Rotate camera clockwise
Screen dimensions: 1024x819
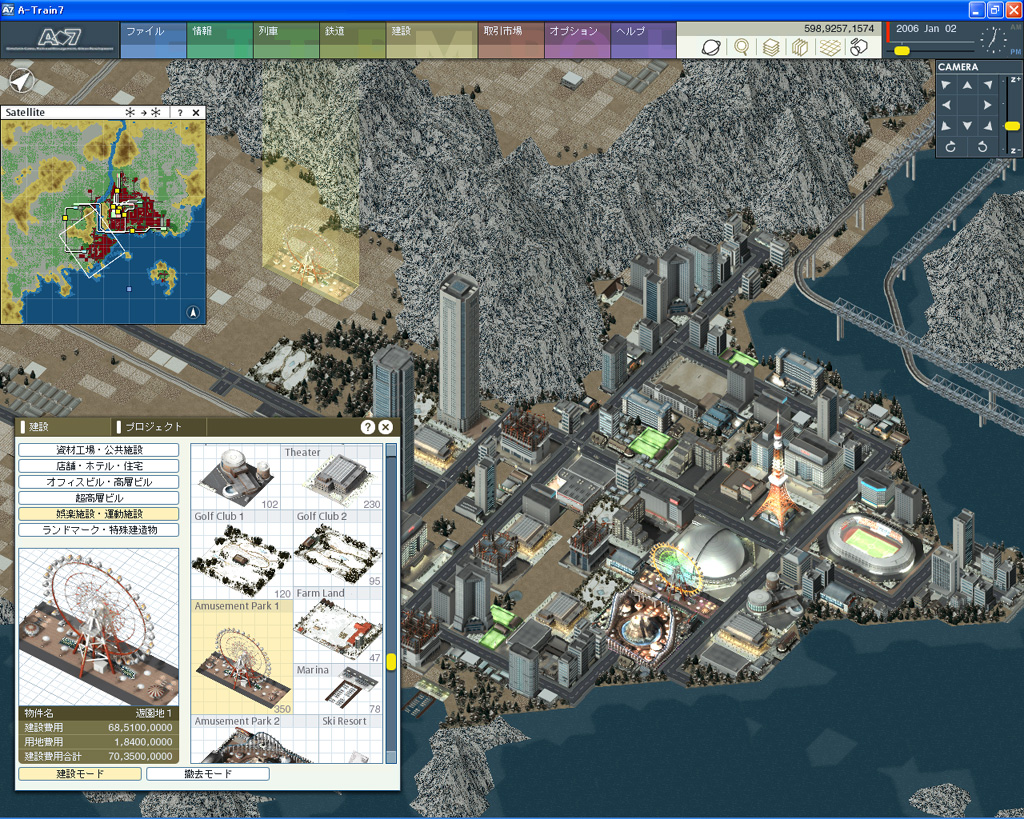point(951,147)
